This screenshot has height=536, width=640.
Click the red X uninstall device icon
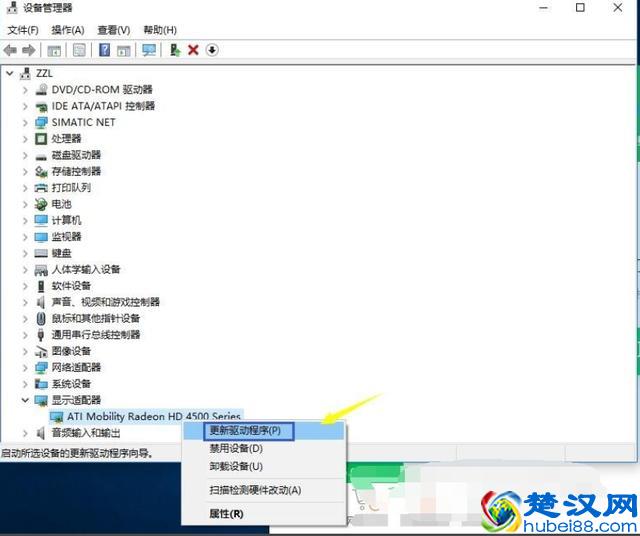pos(193,50)
